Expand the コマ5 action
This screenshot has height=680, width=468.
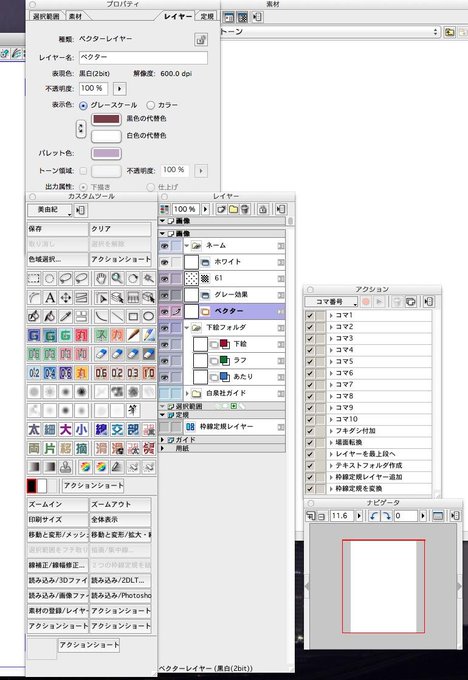[x=331, y=362]
